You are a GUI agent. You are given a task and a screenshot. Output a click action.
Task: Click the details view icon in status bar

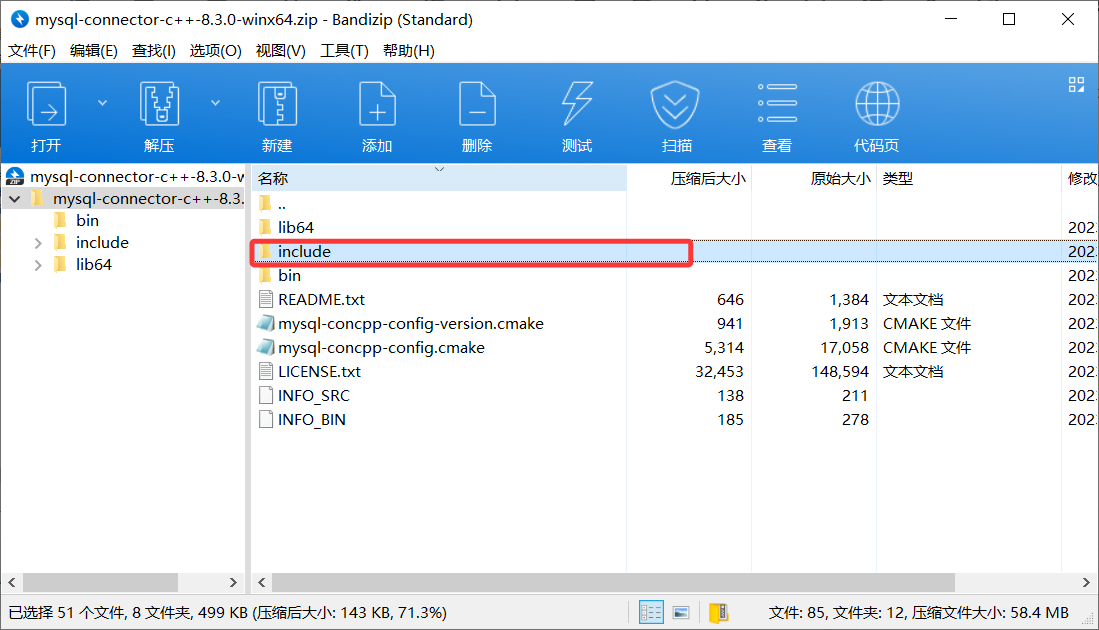coord(651,612)
